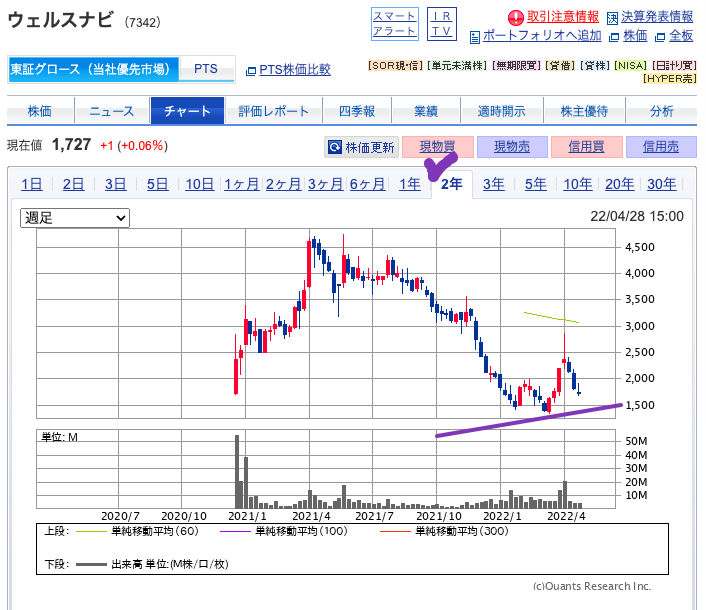Viewport: 706px width, 610px height.
Task: Switch to the ニュース tab
Action: click(112, 111)
